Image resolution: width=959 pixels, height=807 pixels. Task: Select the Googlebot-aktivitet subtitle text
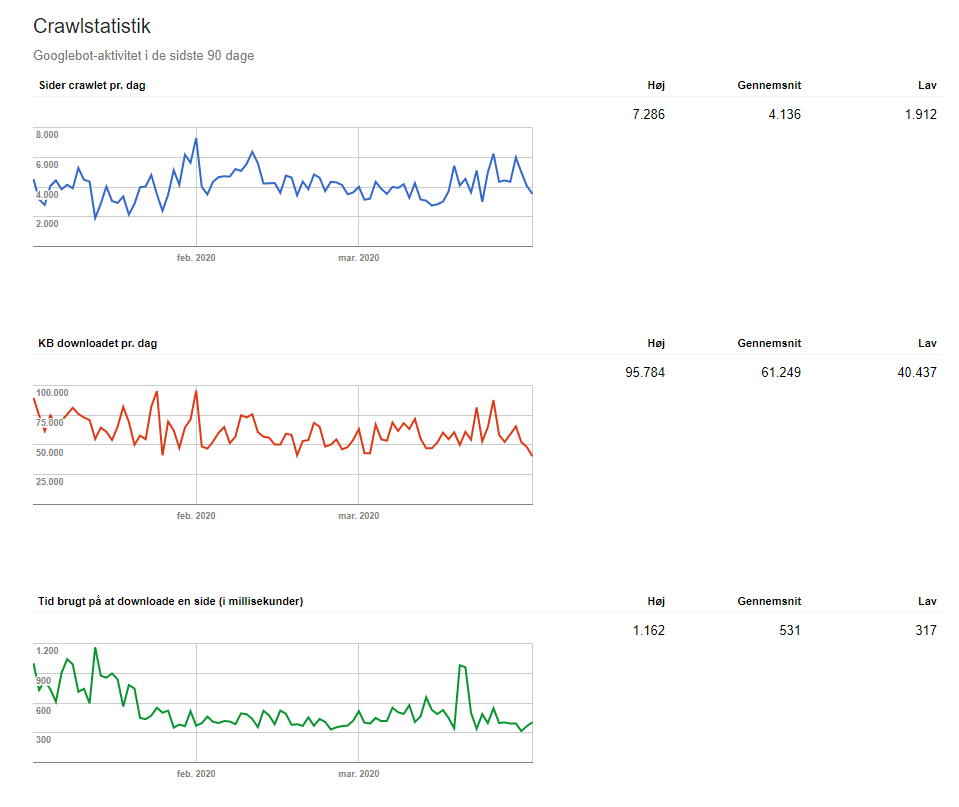[145, 56]
